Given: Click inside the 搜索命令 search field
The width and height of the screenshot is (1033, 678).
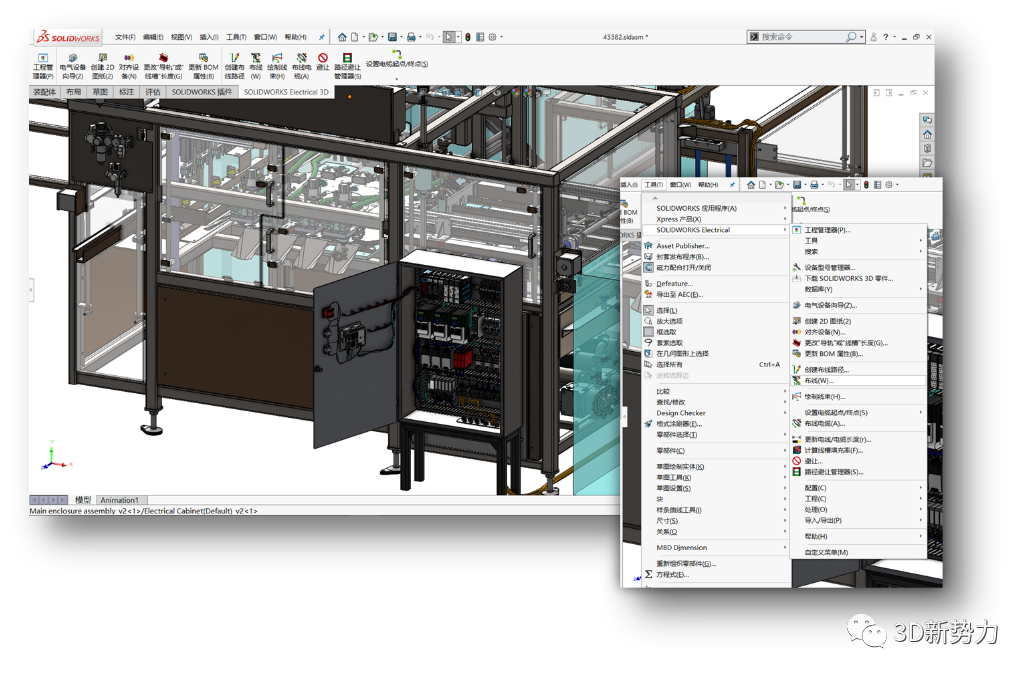Looking at the screenshot, I should coord(800,35).
